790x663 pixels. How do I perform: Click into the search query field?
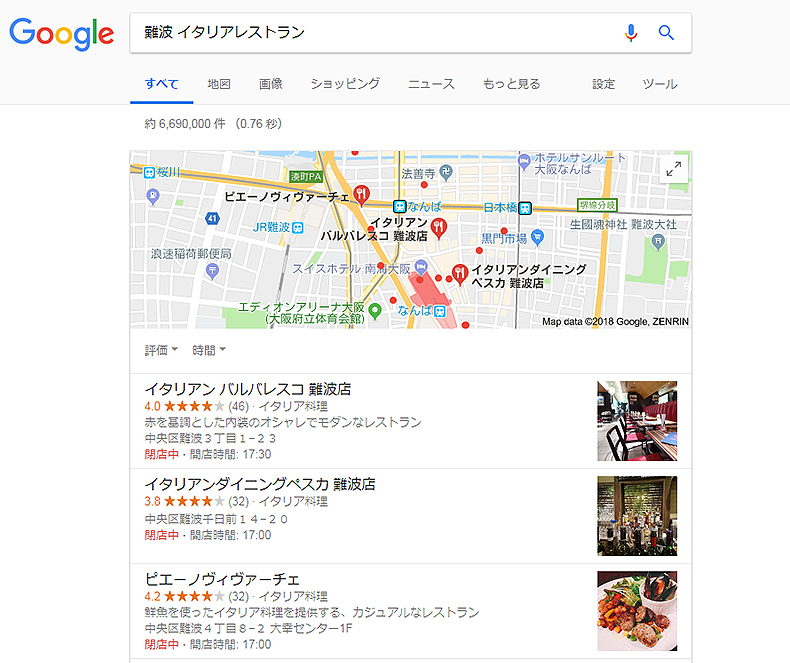pyautogui.click(x=373, y=33)
